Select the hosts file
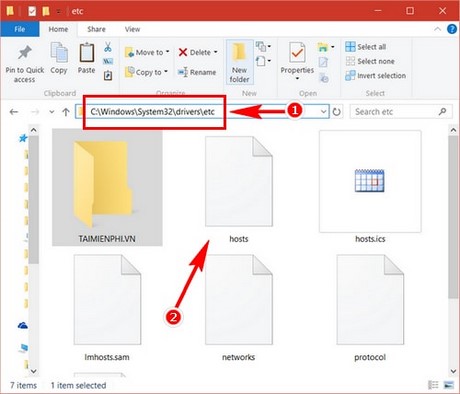 pyautogui.click(x=239, y=189)
